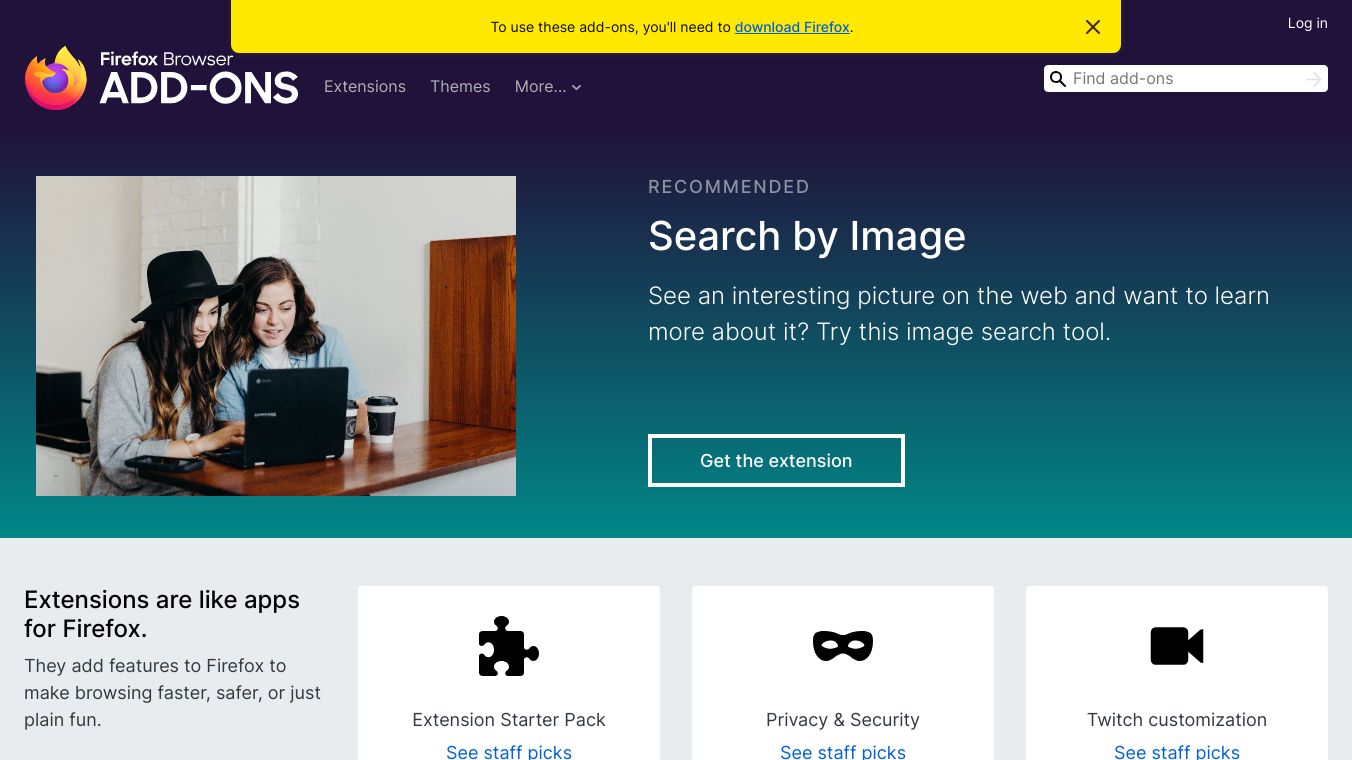
Task: Click the Twitch customization title
Action: (x=1177, y=720)
